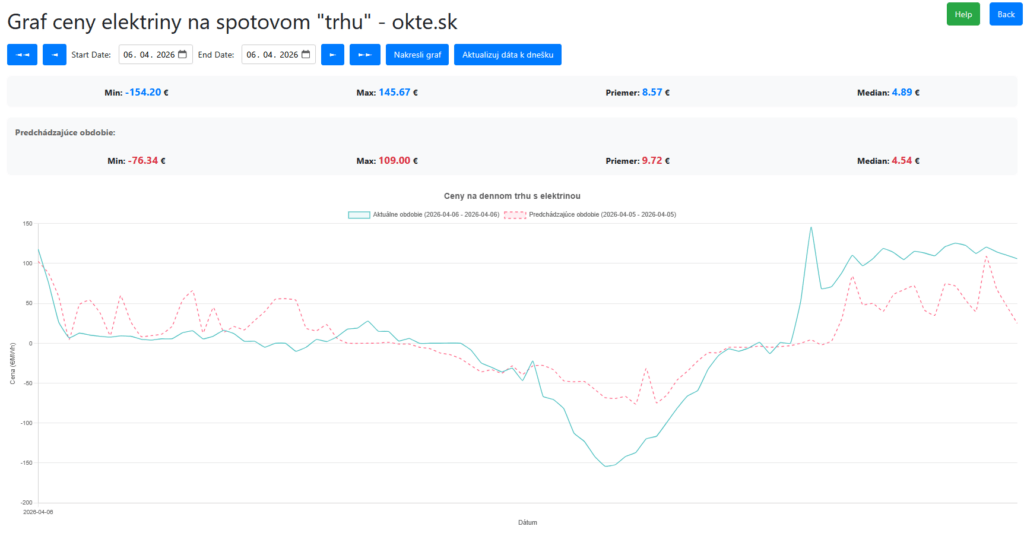Image resolution: width=1024 pixels, height=536 pixels.
Task: Open calendar picker icon in Start Date
Action: point(182,55)
